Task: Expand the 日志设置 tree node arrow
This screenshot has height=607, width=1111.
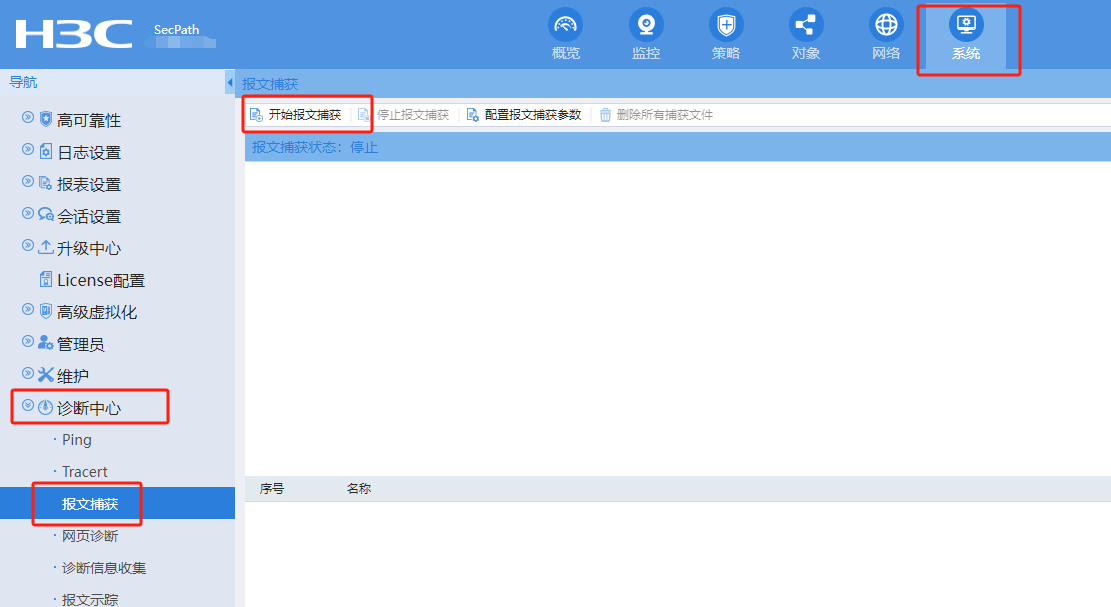Action: (28, 149)
